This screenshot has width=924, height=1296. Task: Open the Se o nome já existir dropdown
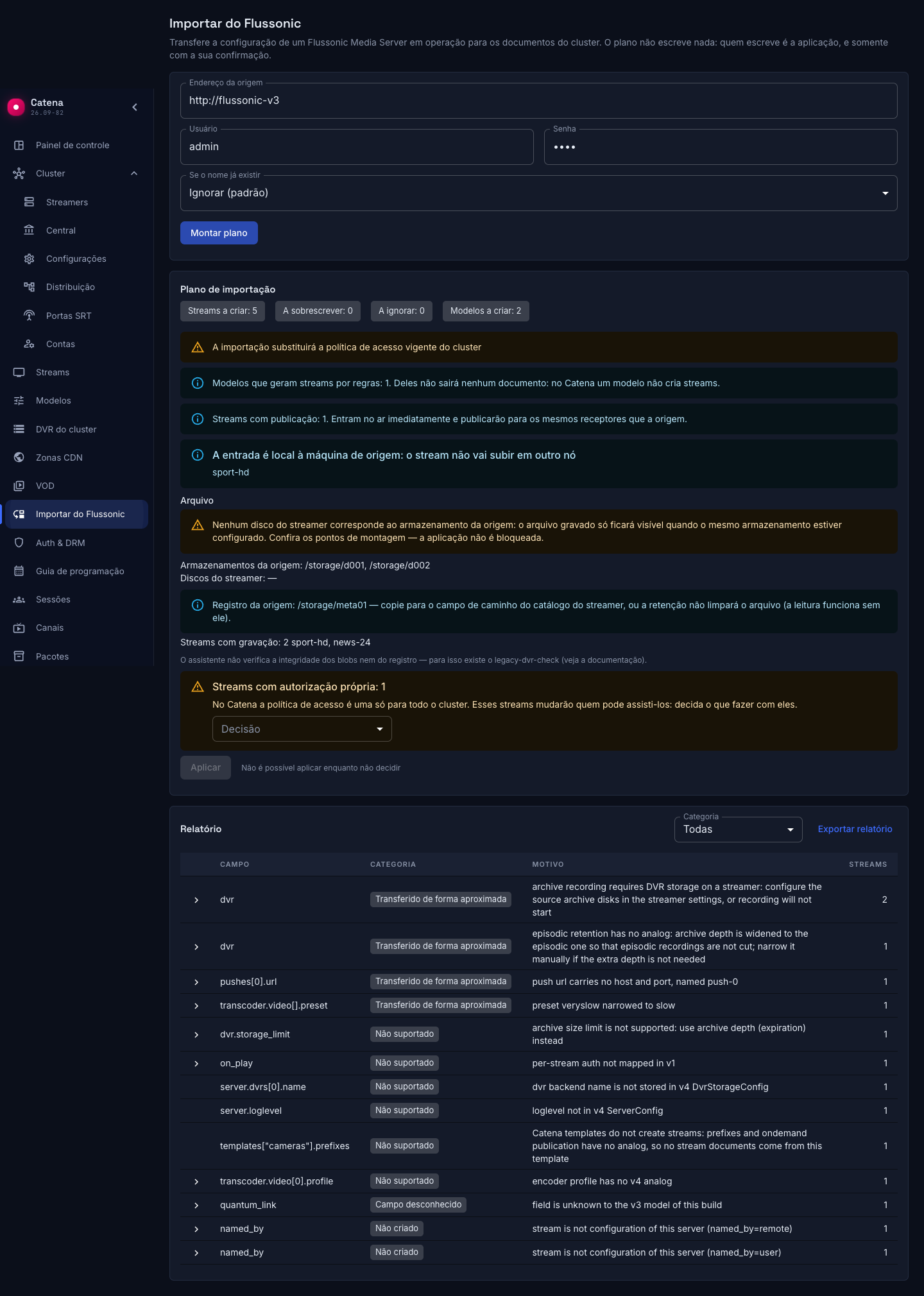(539, 193)
